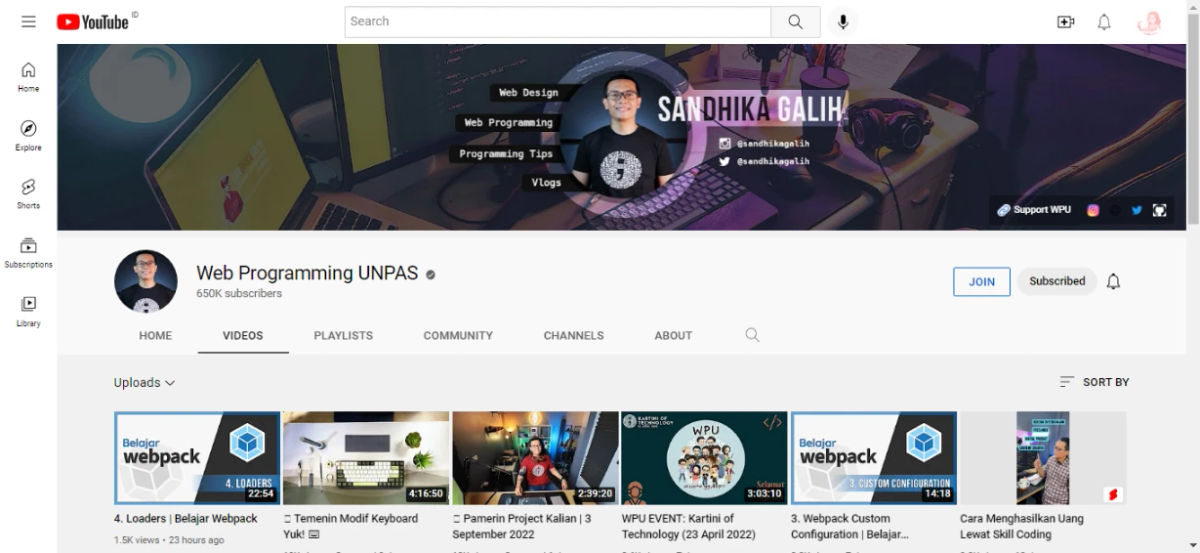Click the verified badge beside channel name
Screen dimensions: 1200x553
[x=431, y=274]
